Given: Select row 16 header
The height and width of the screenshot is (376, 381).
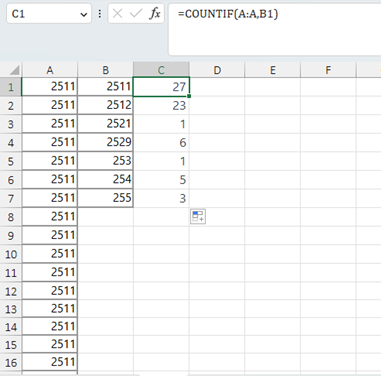Looking at the screenshot, I should [x=11, y=363].
